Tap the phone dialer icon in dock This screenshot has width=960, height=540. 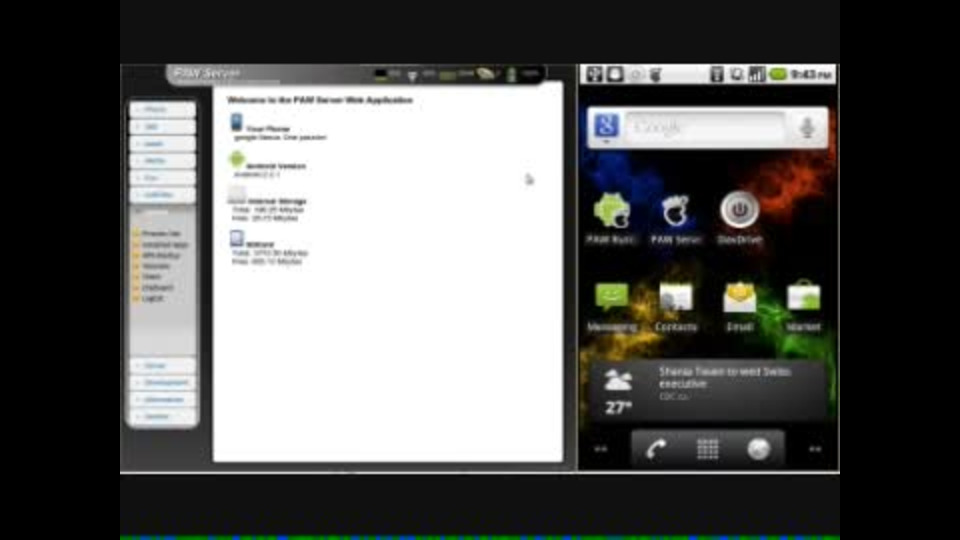click(x=656, y=449)
